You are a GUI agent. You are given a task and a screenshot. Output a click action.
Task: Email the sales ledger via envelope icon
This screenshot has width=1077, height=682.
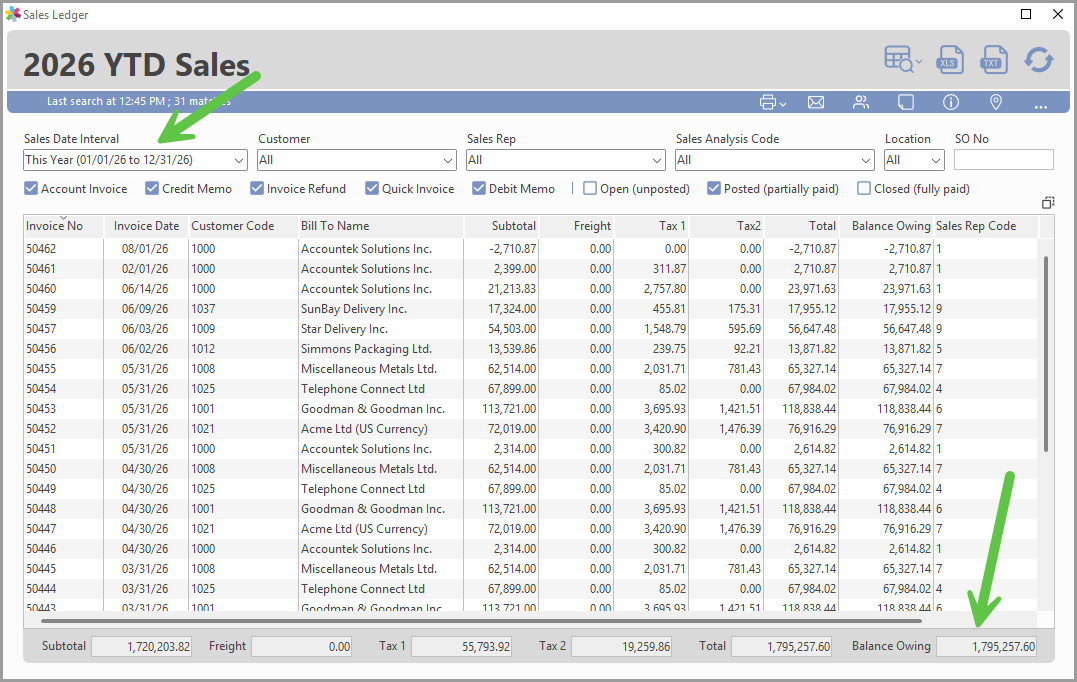[816, 102]
